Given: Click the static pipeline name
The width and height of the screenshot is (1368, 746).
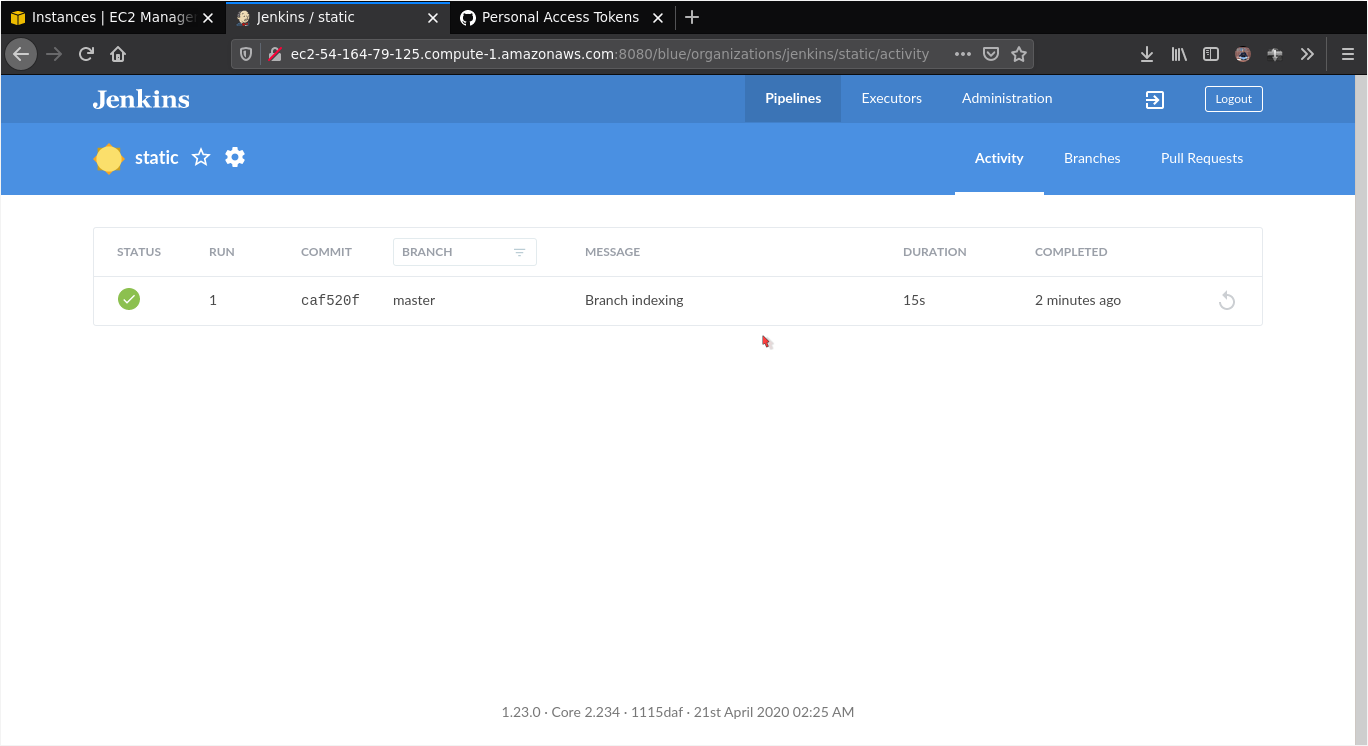Looking at the screenshot, I should point(157,158).
